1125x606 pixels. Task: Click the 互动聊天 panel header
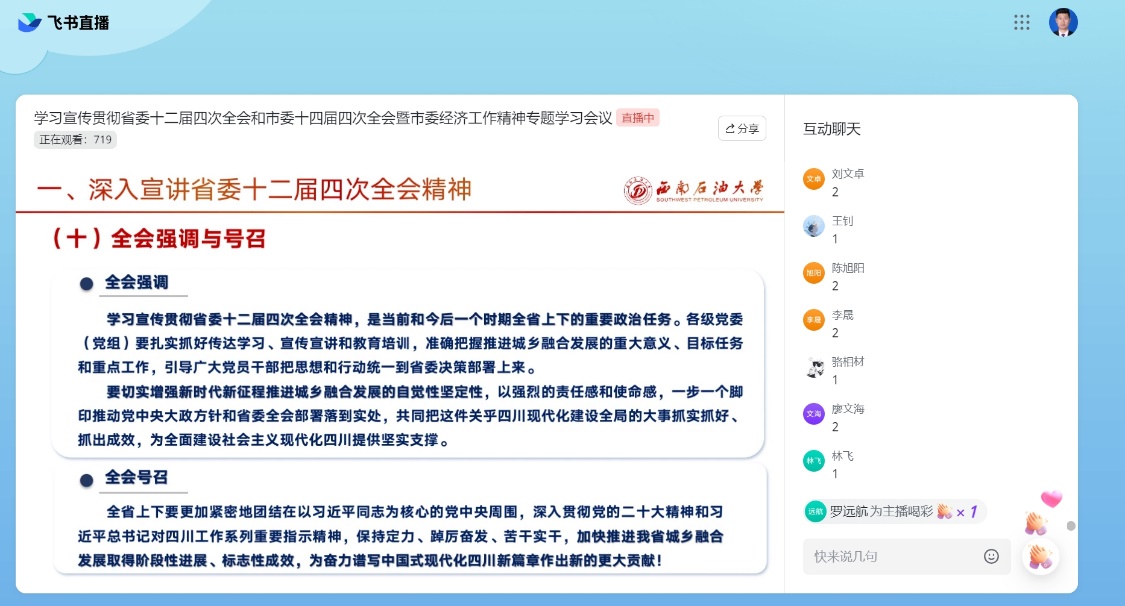[x=832, y=129]
